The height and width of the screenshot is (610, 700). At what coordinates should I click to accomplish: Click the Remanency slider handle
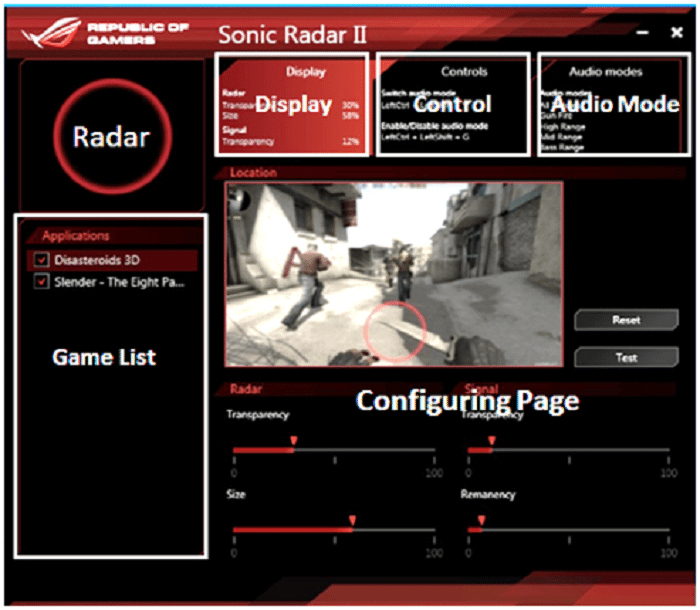pos(481,520)
